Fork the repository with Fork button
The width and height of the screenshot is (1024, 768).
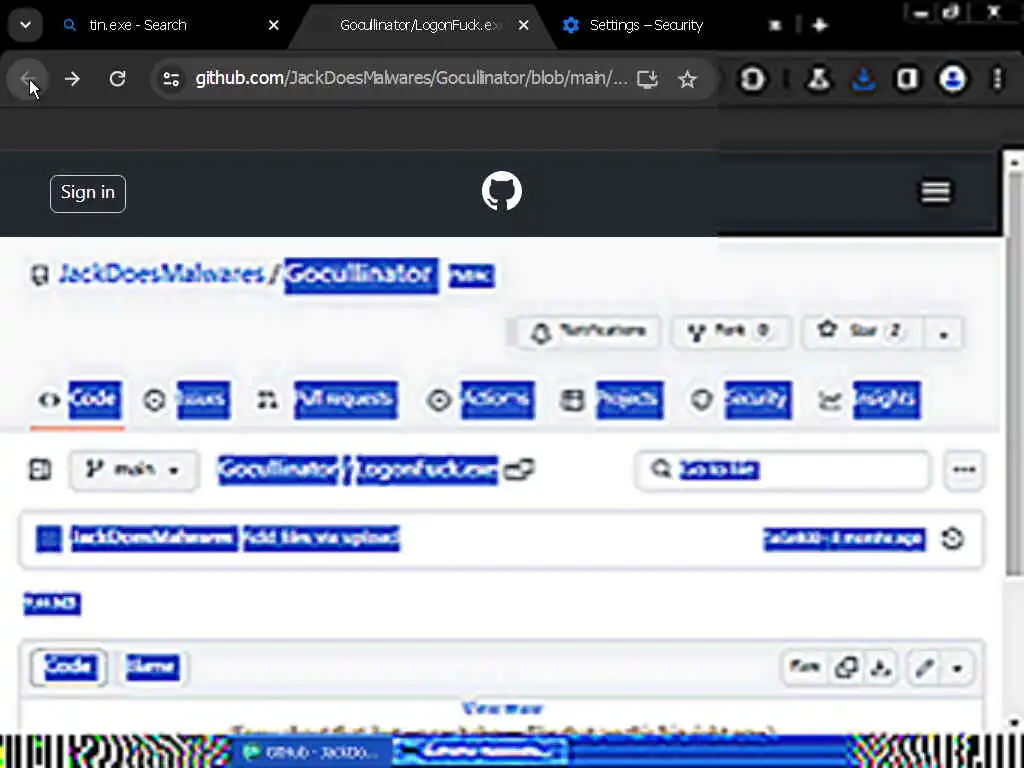730,332
